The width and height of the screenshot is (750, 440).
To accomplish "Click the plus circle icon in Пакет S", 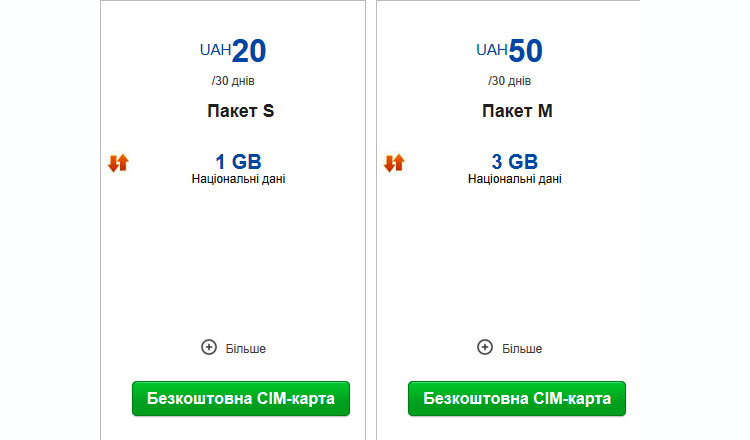I will pyautogui.click(x=209, y=347).
